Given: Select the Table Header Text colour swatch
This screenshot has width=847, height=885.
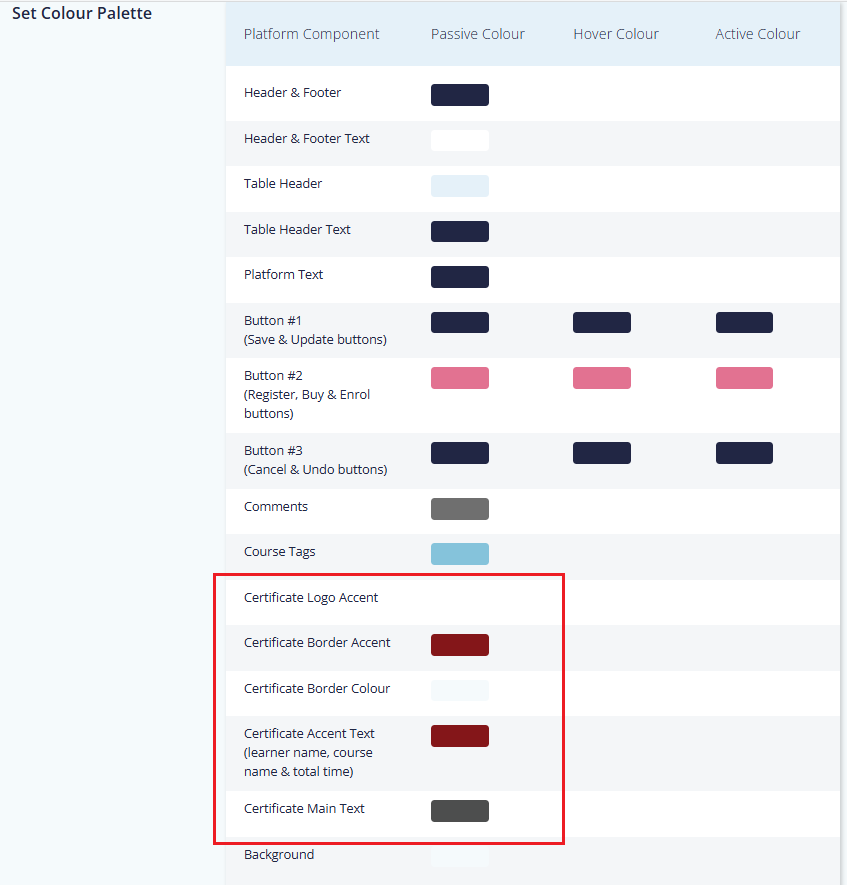Looking at the screenshot, I should [x=460, y=231].
